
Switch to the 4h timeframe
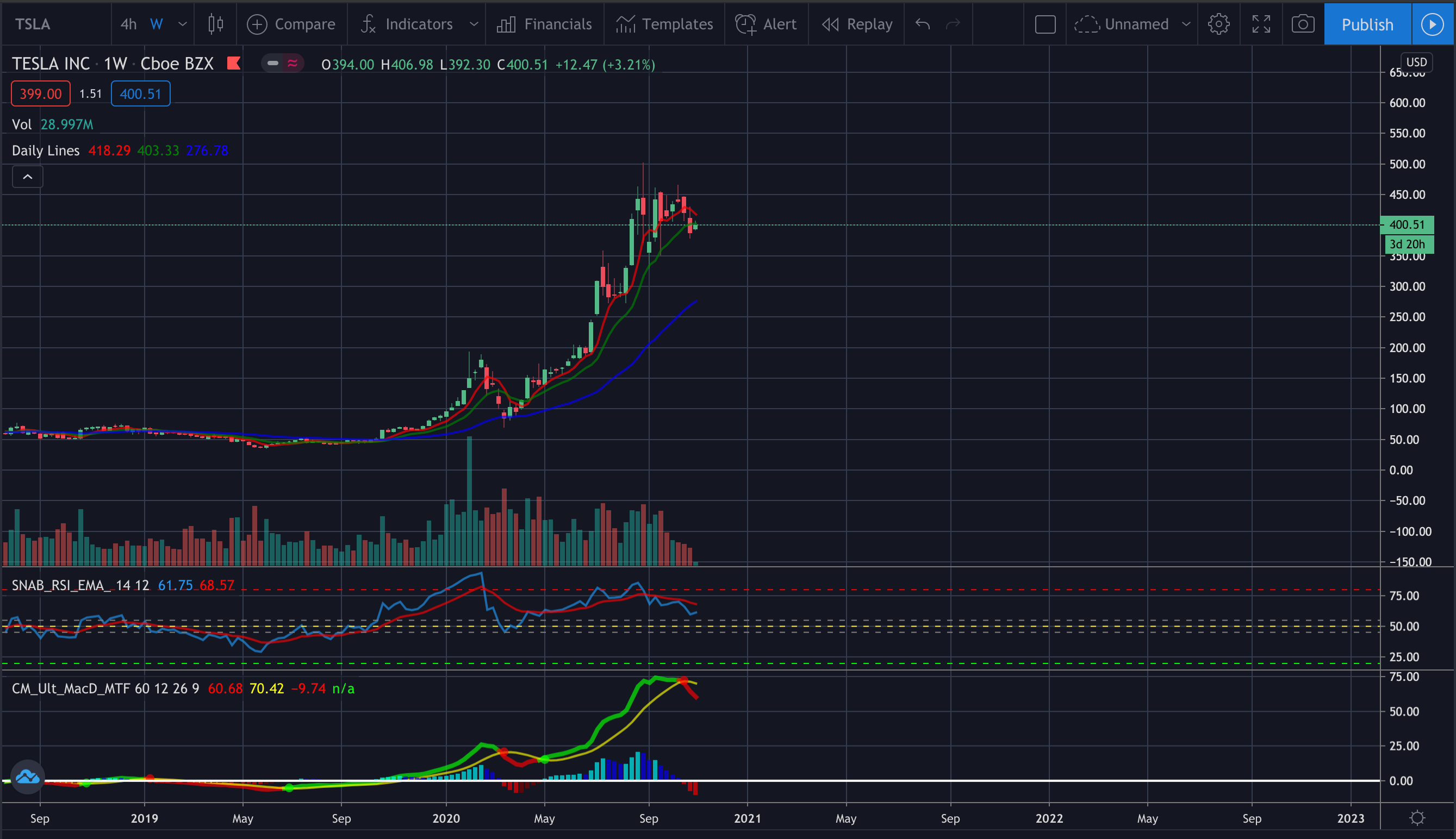pyautogui.click(x=128, y=24)
